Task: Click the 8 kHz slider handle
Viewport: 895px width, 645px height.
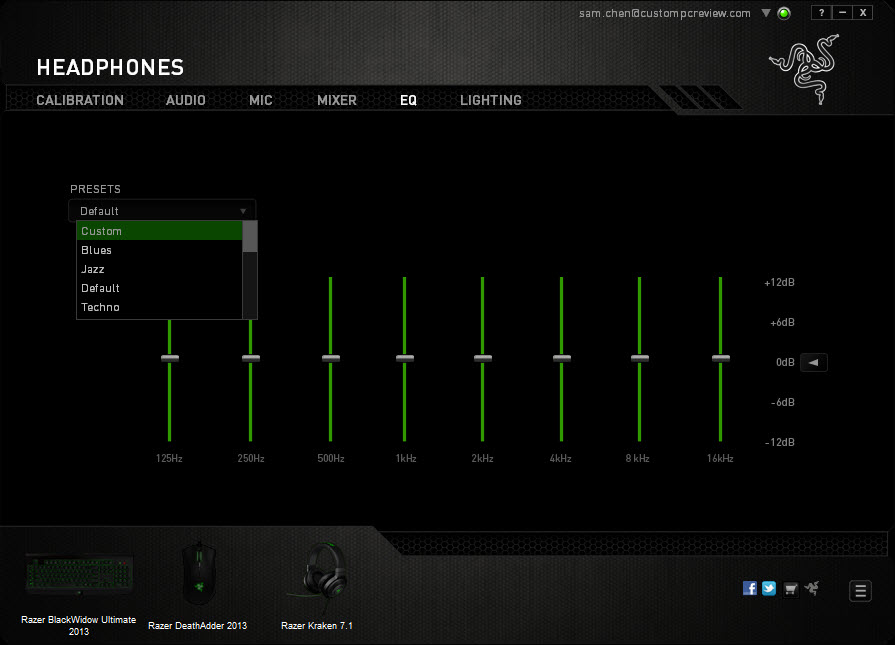Action: click(640, 358)
